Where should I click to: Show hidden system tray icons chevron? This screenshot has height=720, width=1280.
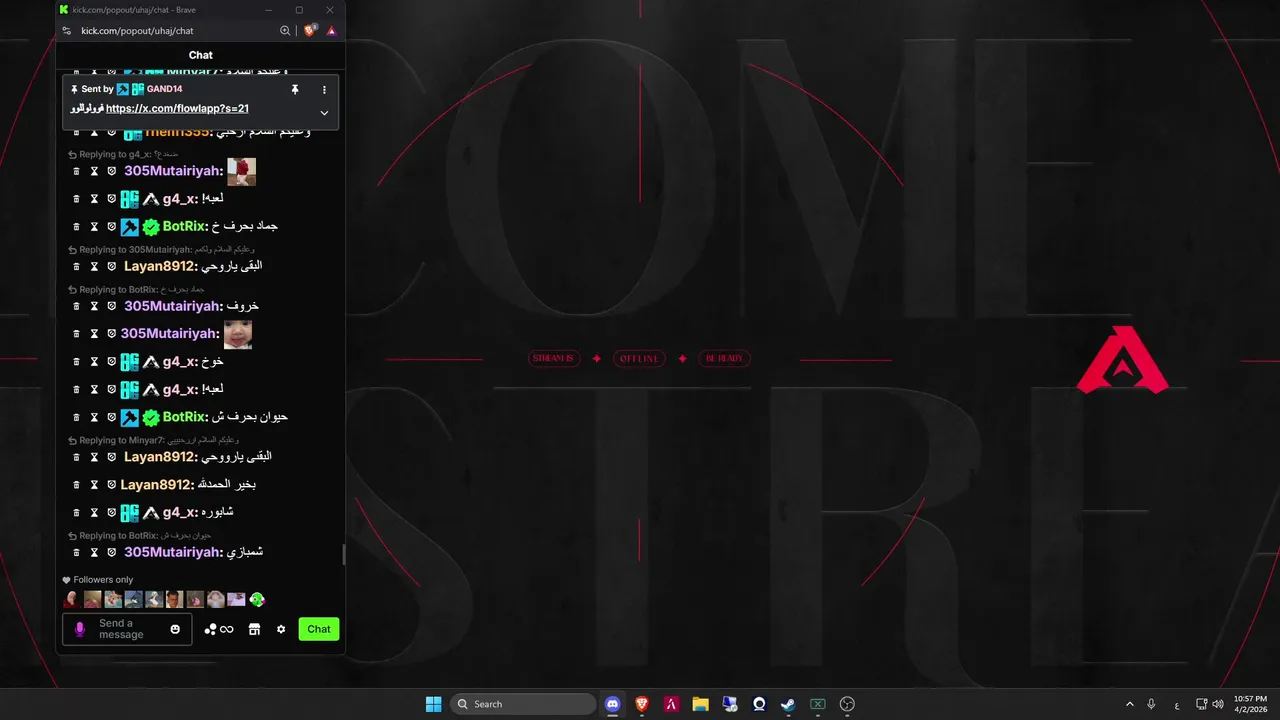1130,704
